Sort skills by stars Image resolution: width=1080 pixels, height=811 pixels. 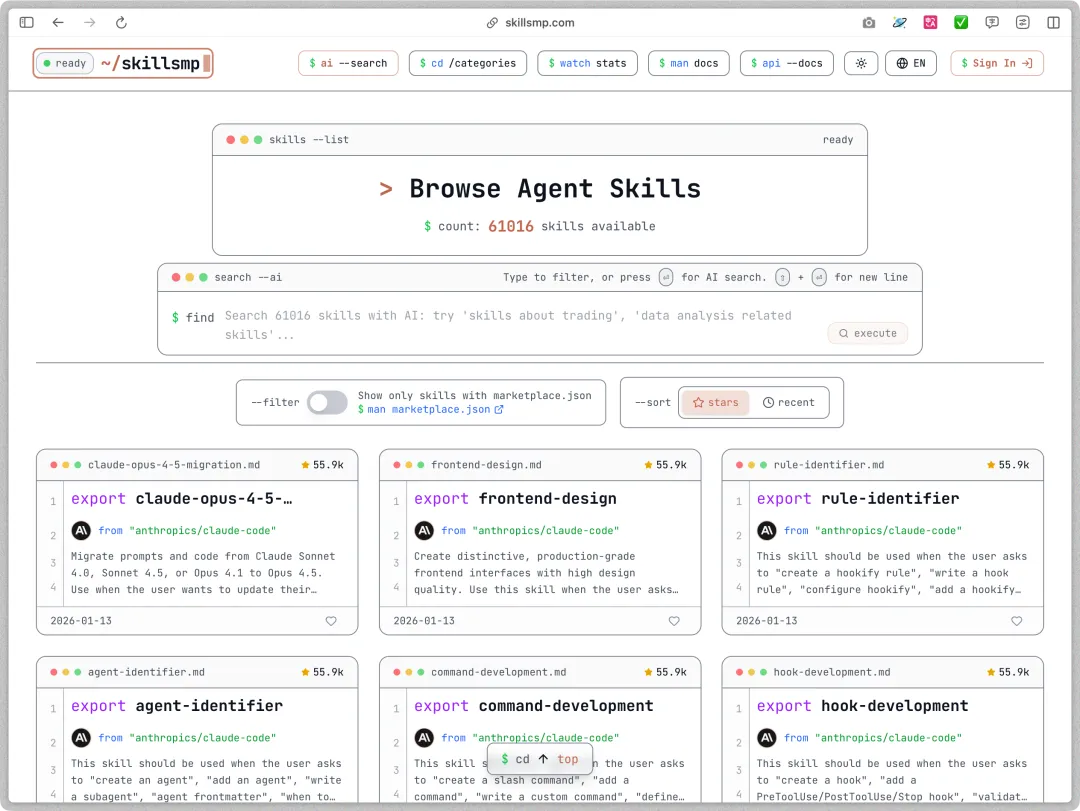pyautogui.click(x=715, y=402)
